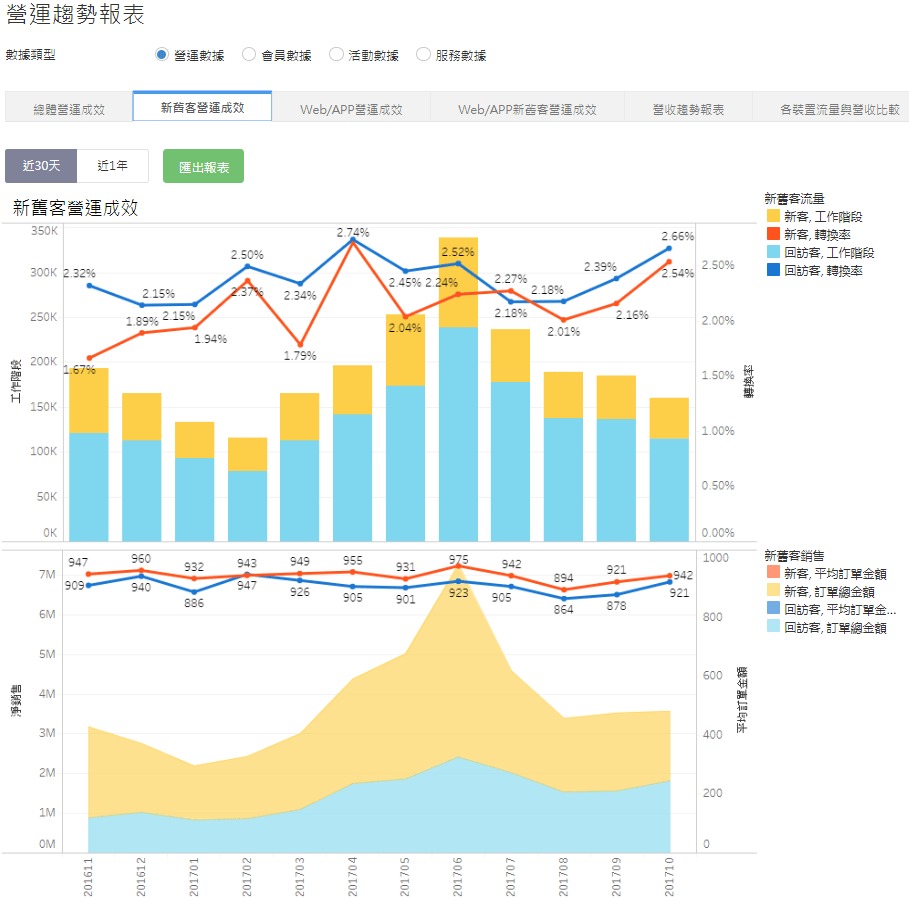Click the green 匯出報表 button
This screenshot has width=909, height=898.
[x=203, y=167]
